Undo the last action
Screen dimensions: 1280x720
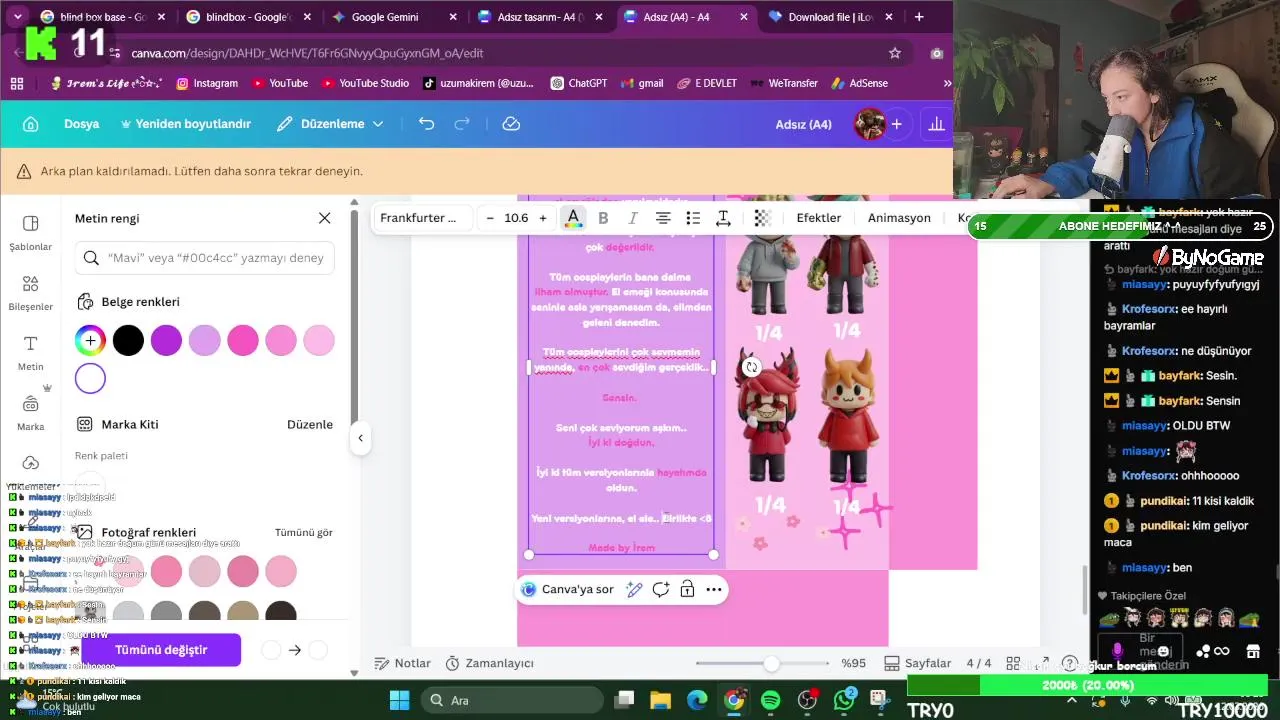pyautogui.click(x=426, y=124)
